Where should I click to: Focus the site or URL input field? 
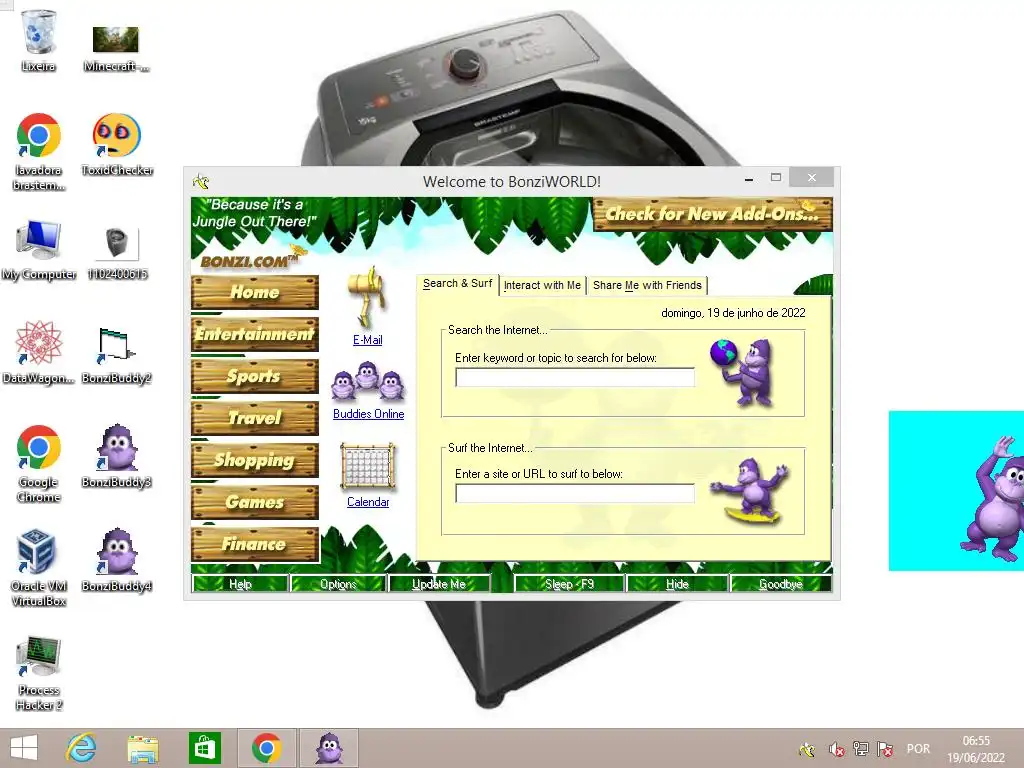(575, 493)
